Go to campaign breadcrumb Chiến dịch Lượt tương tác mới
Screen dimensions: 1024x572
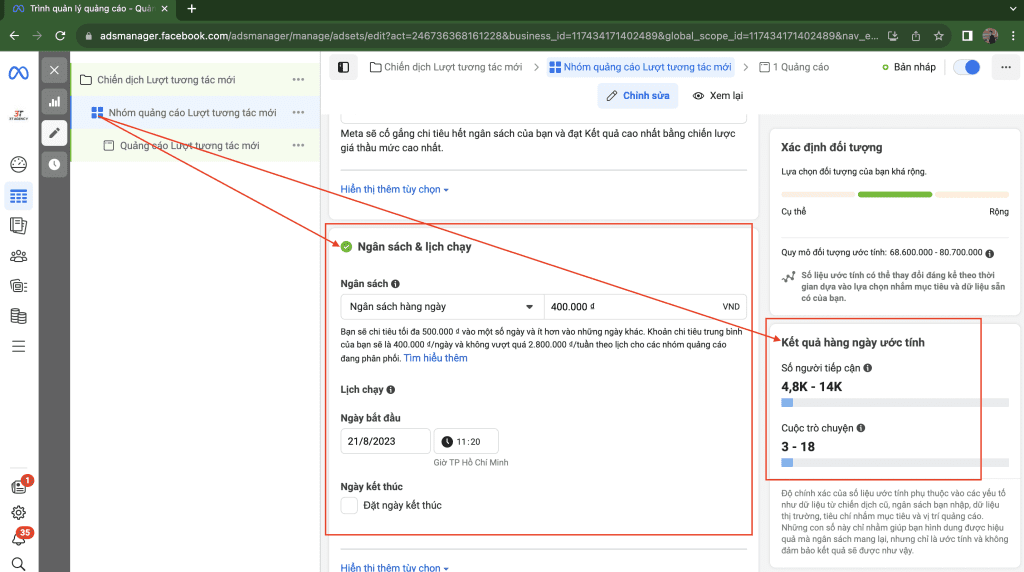coord(446,67)
